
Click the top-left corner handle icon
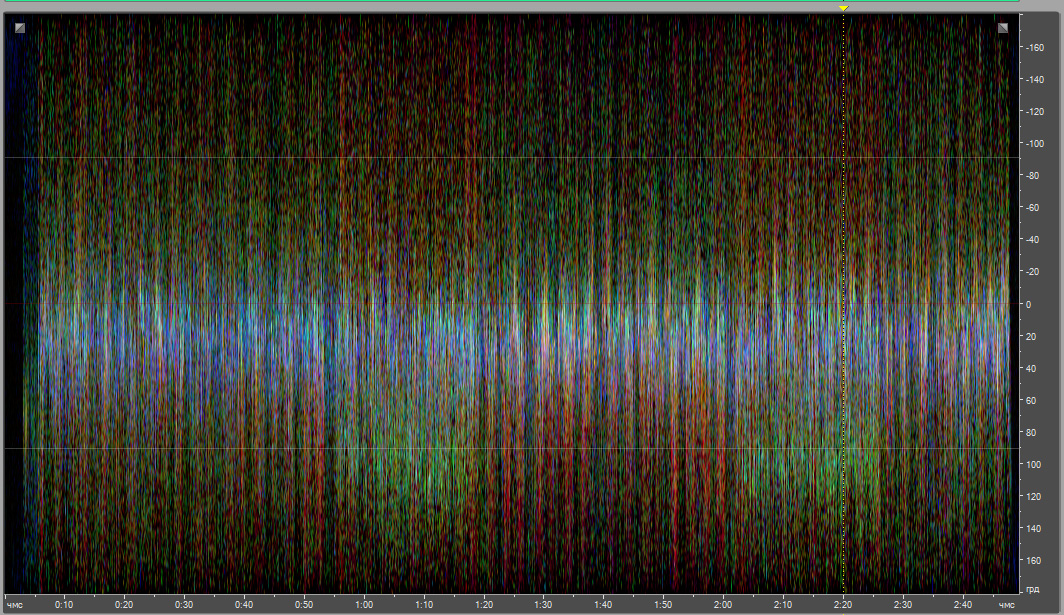[19, 28]
